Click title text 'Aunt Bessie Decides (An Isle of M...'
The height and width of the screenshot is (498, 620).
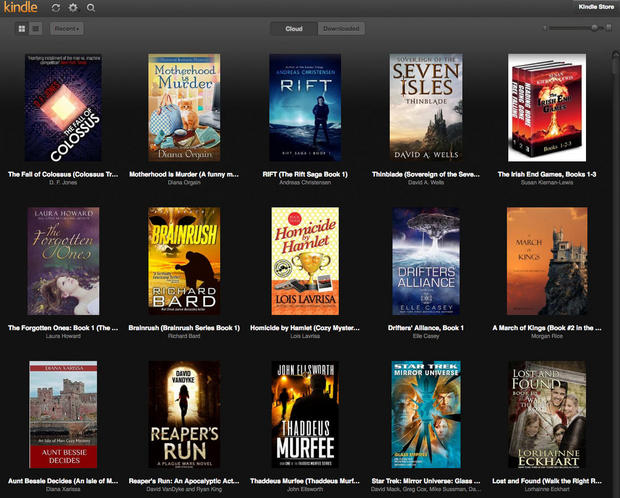click(63, 481)
